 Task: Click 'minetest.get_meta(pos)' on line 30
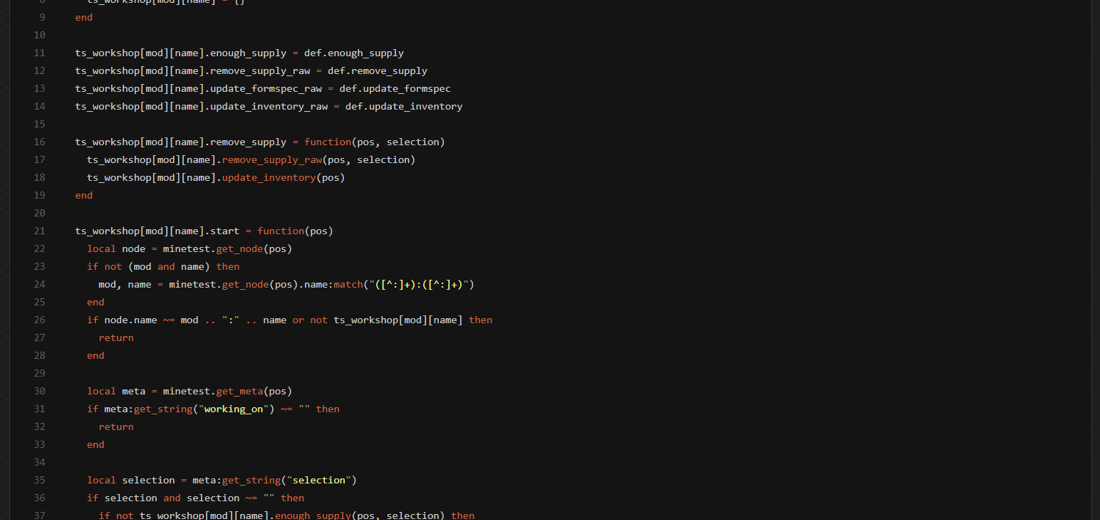tap(227, 391)
